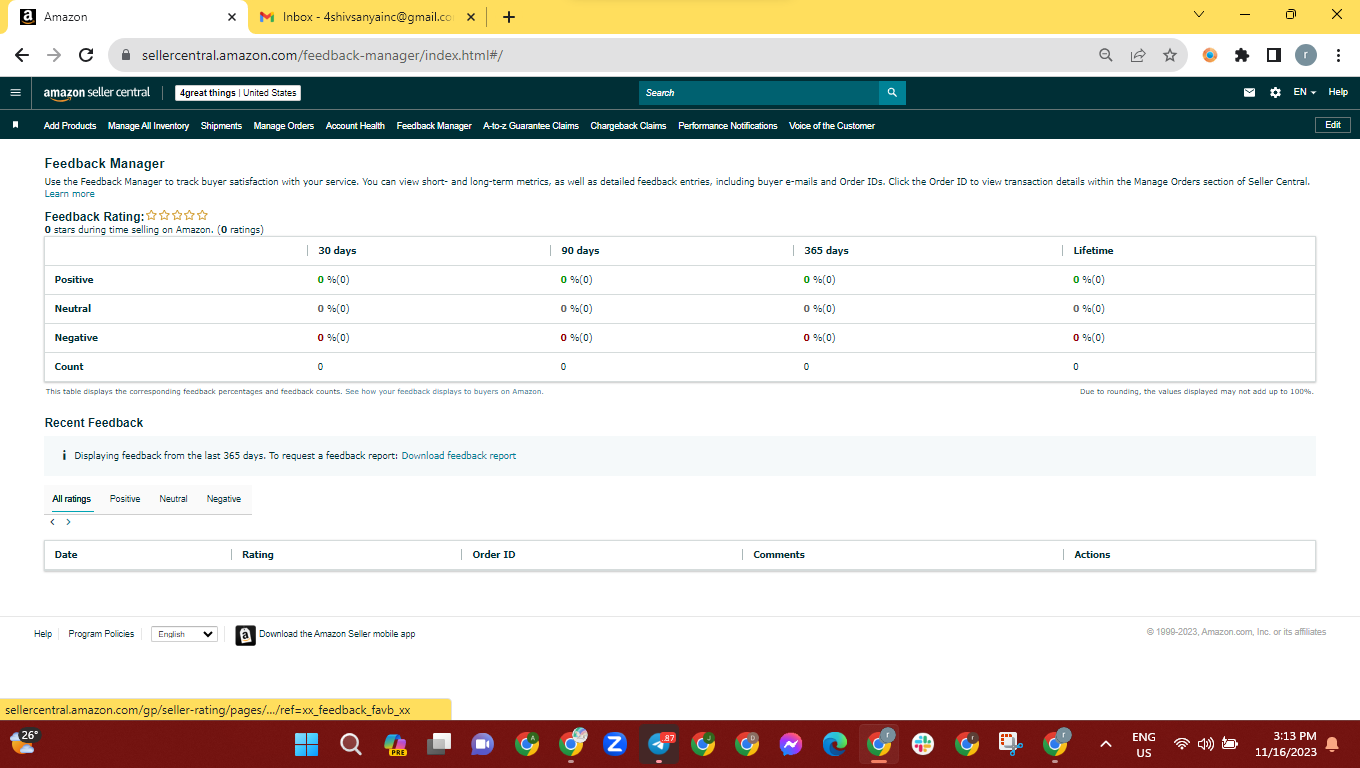Click Download feedback report link
The width and height of the screenshot is (1360, 768).
pyautogui.click(x=459, y=456)
